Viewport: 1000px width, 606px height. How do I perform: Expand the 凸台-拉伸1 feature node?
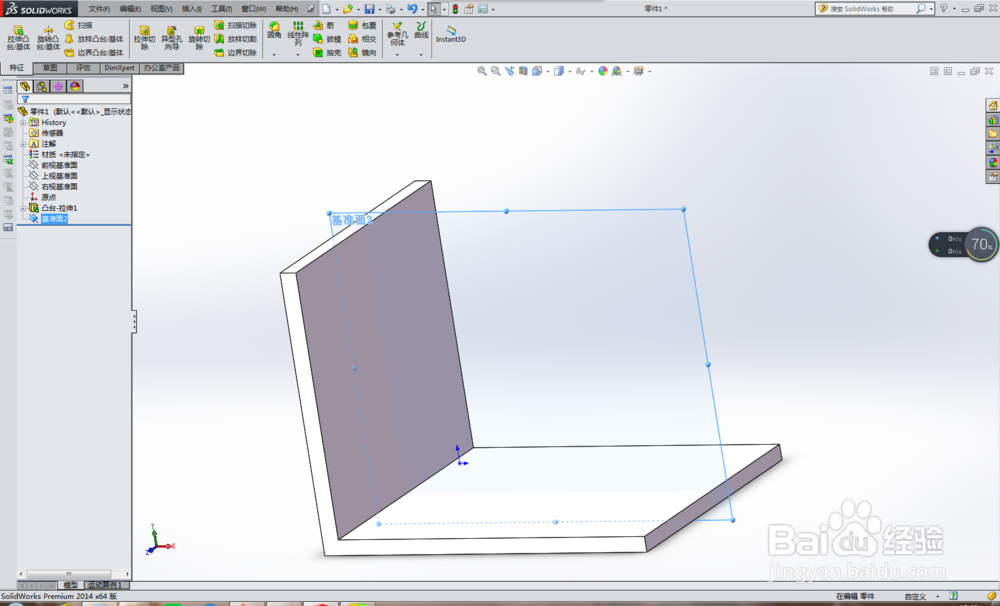pos(23,209)
